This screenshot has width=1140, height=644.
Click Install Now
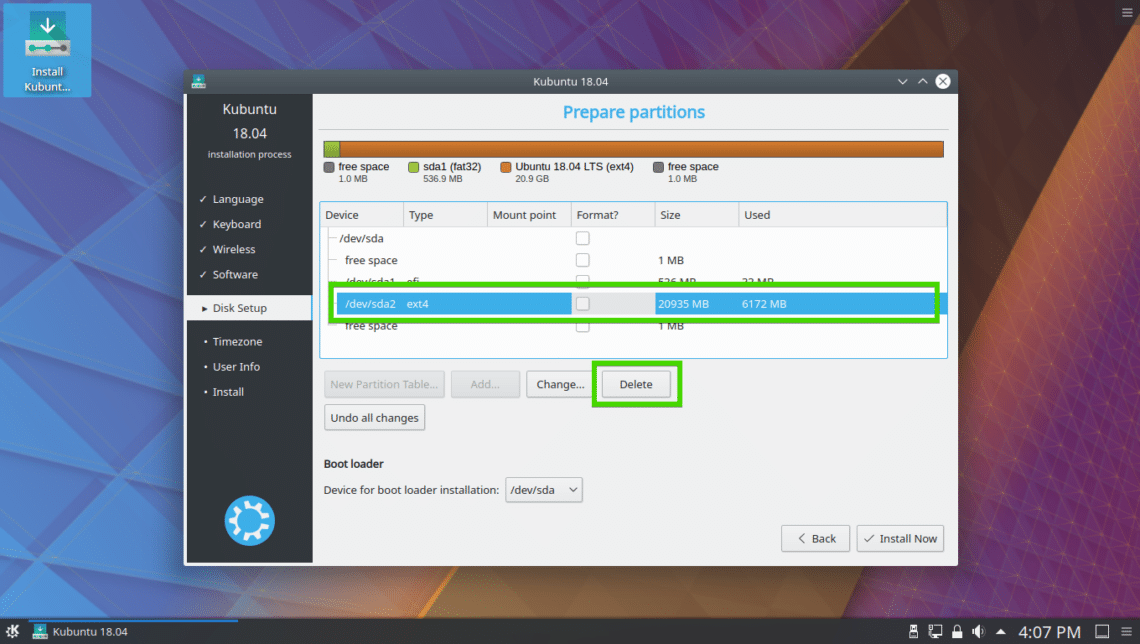(x=900, y=539)
